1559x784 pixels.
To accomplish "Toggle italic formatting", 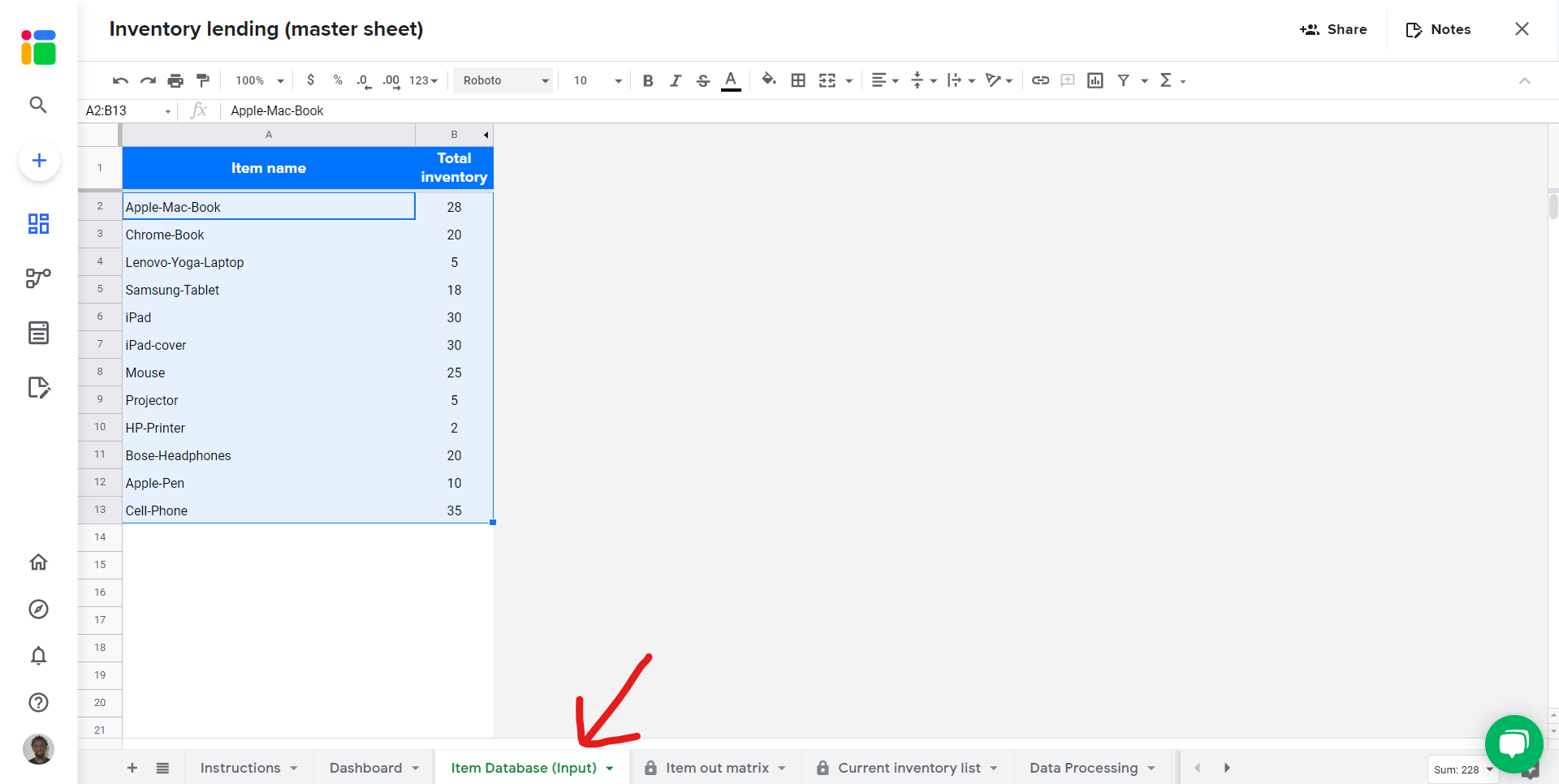I will pos(676,80).
